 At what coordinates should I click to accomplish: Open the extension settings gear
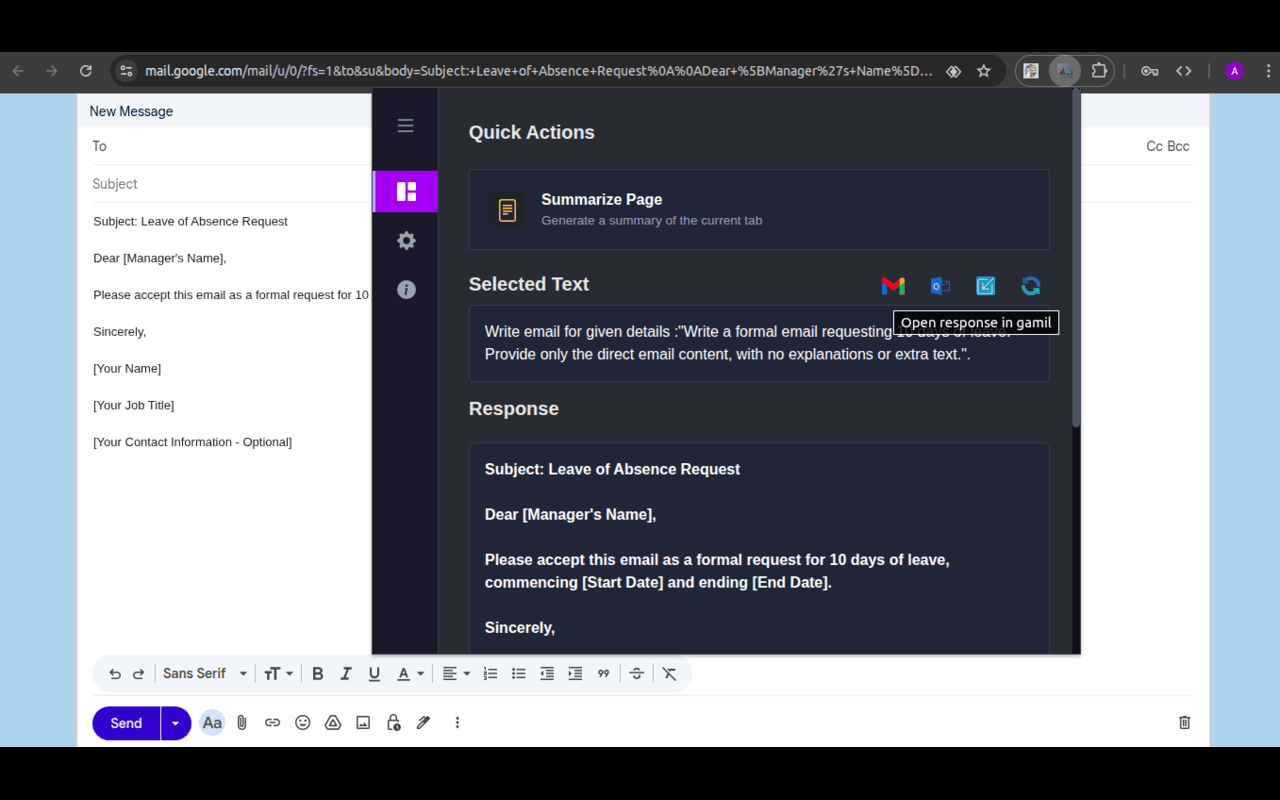click(x=406, y=241)
